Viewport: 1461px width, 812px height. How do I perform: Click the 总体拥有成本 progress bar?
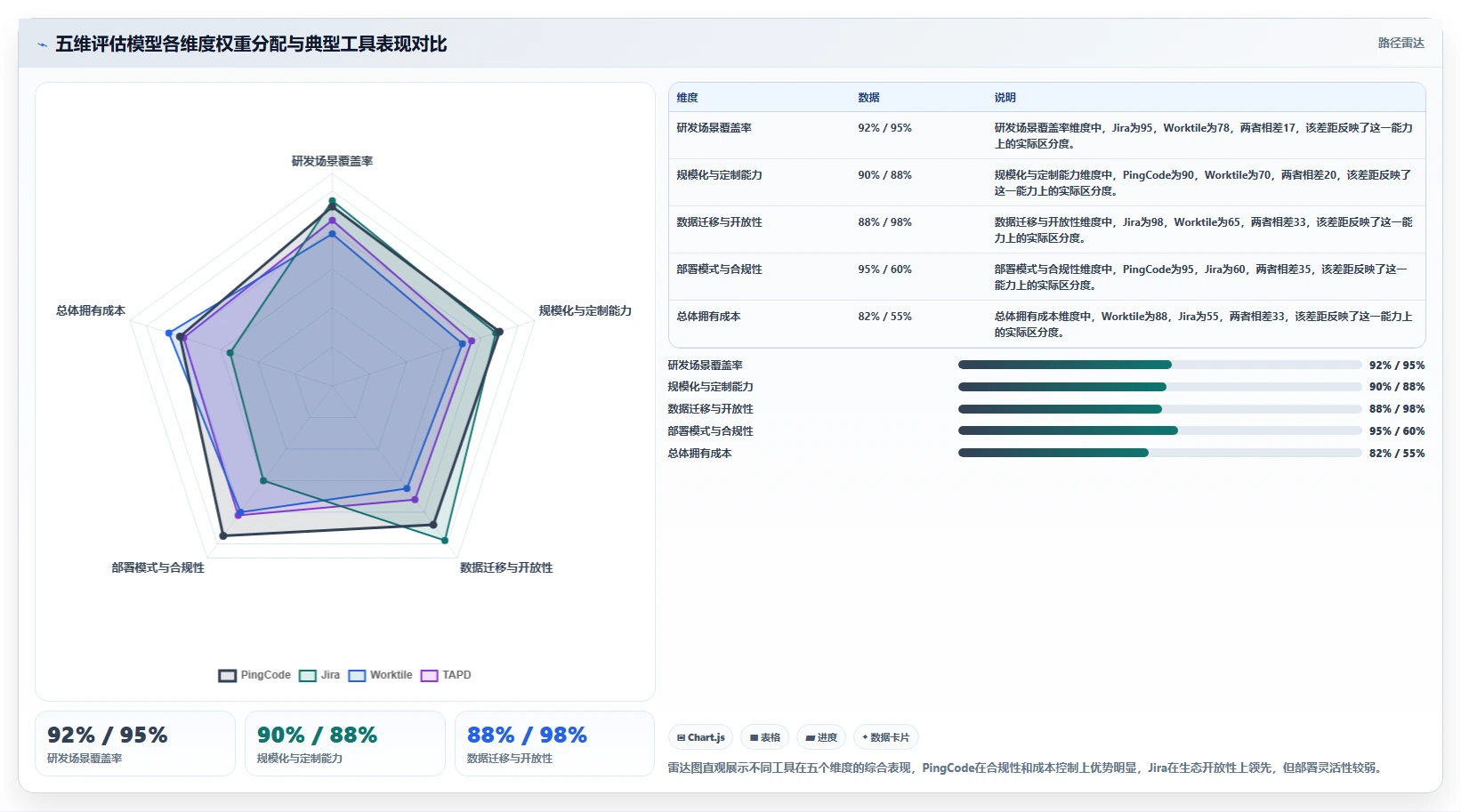coord(1159,453)
